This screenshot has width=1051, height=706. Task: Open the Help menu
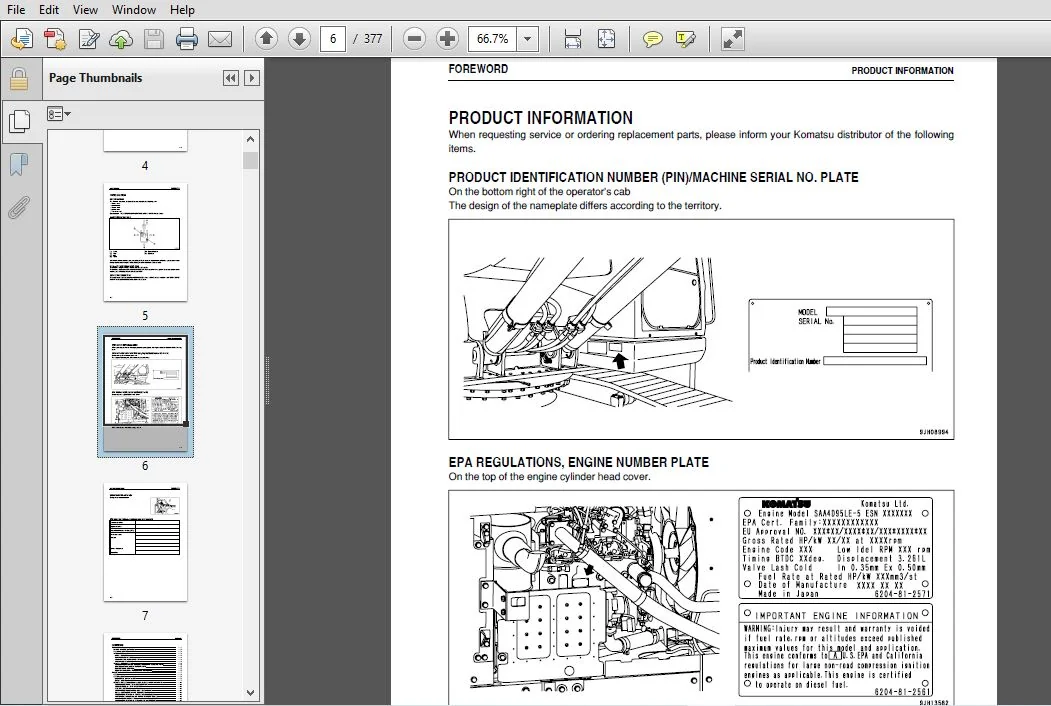[x=182, y=9]
